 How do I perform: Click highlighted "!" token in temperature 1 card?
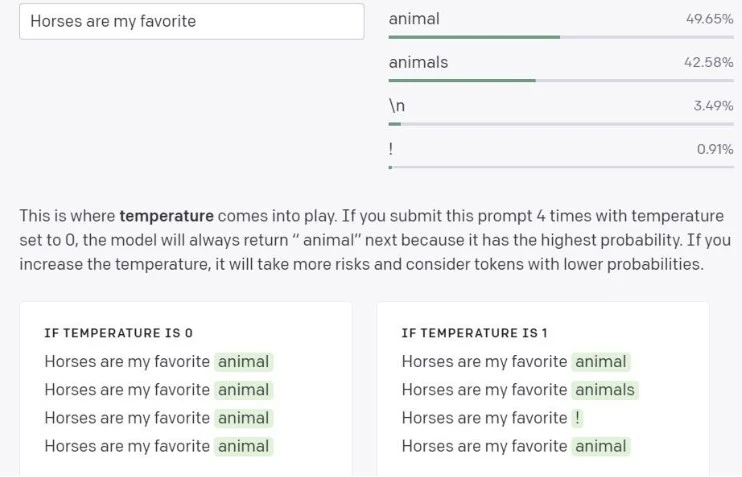[578, 418]
